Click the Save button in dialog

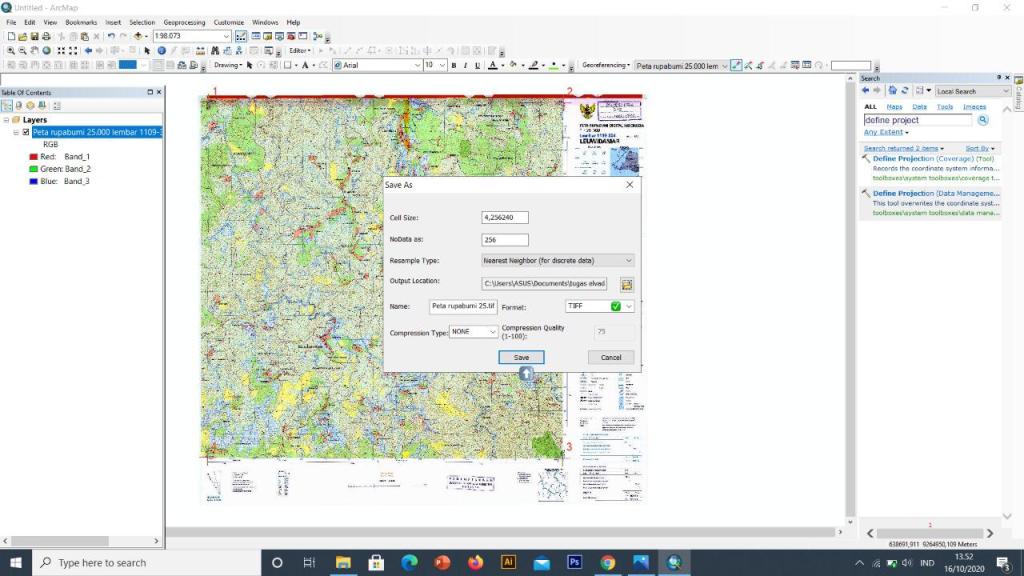(x=521, y=357)
